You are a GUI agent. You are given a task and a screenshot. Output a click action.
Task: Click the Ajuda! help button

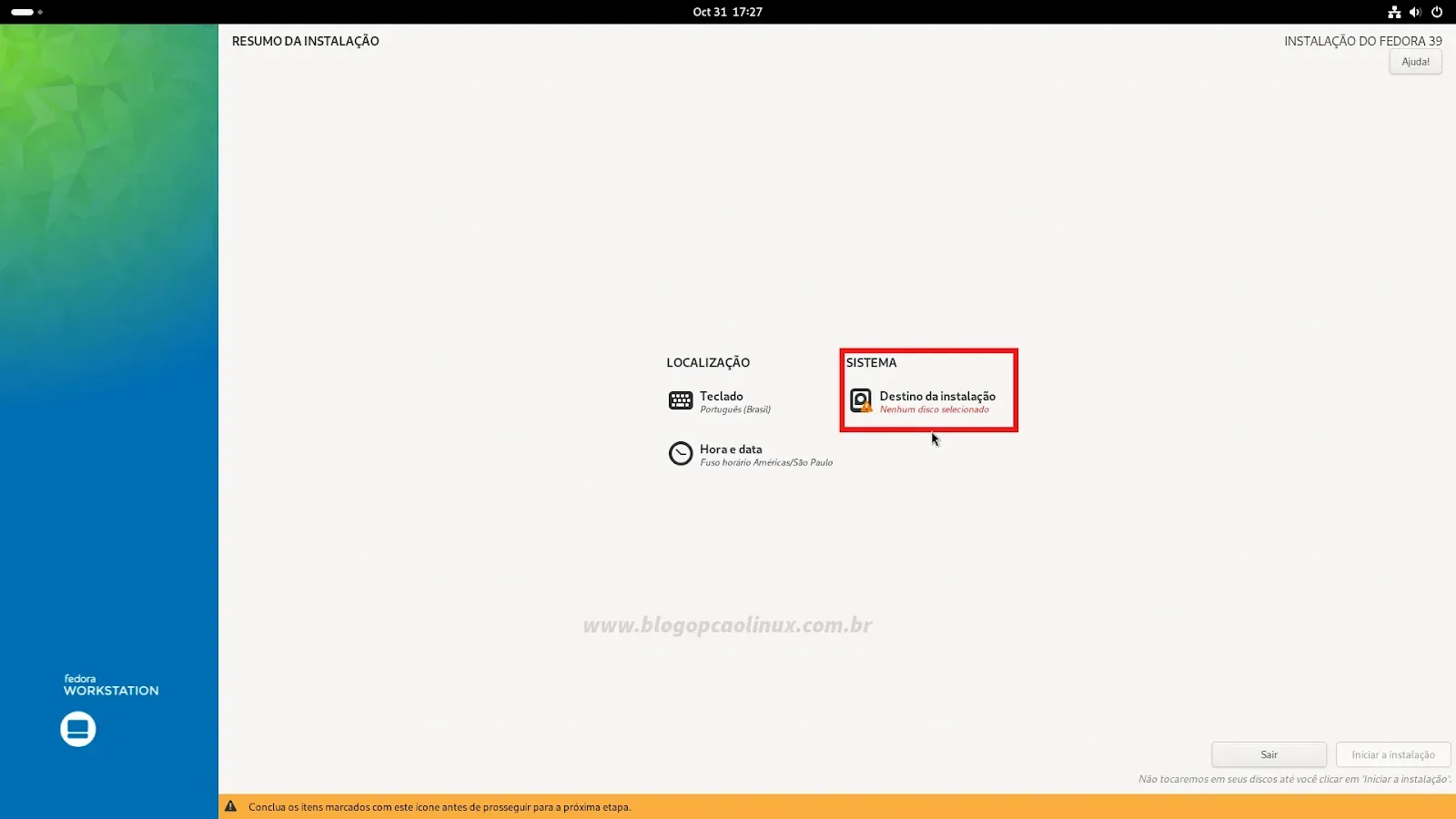(1415, 62)
